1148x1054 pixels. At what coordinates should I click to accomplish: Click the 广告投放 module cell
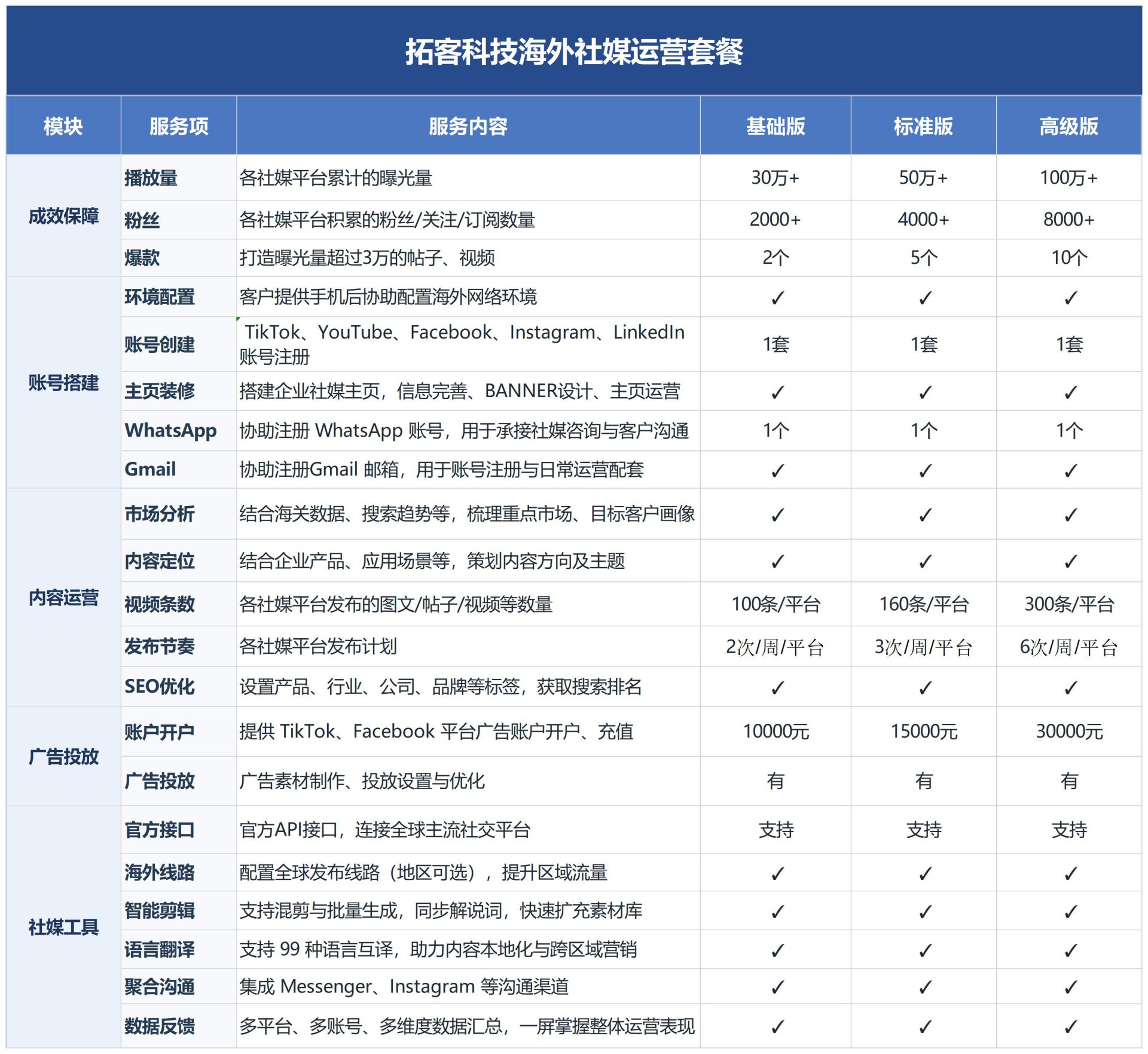coord(63,757)
